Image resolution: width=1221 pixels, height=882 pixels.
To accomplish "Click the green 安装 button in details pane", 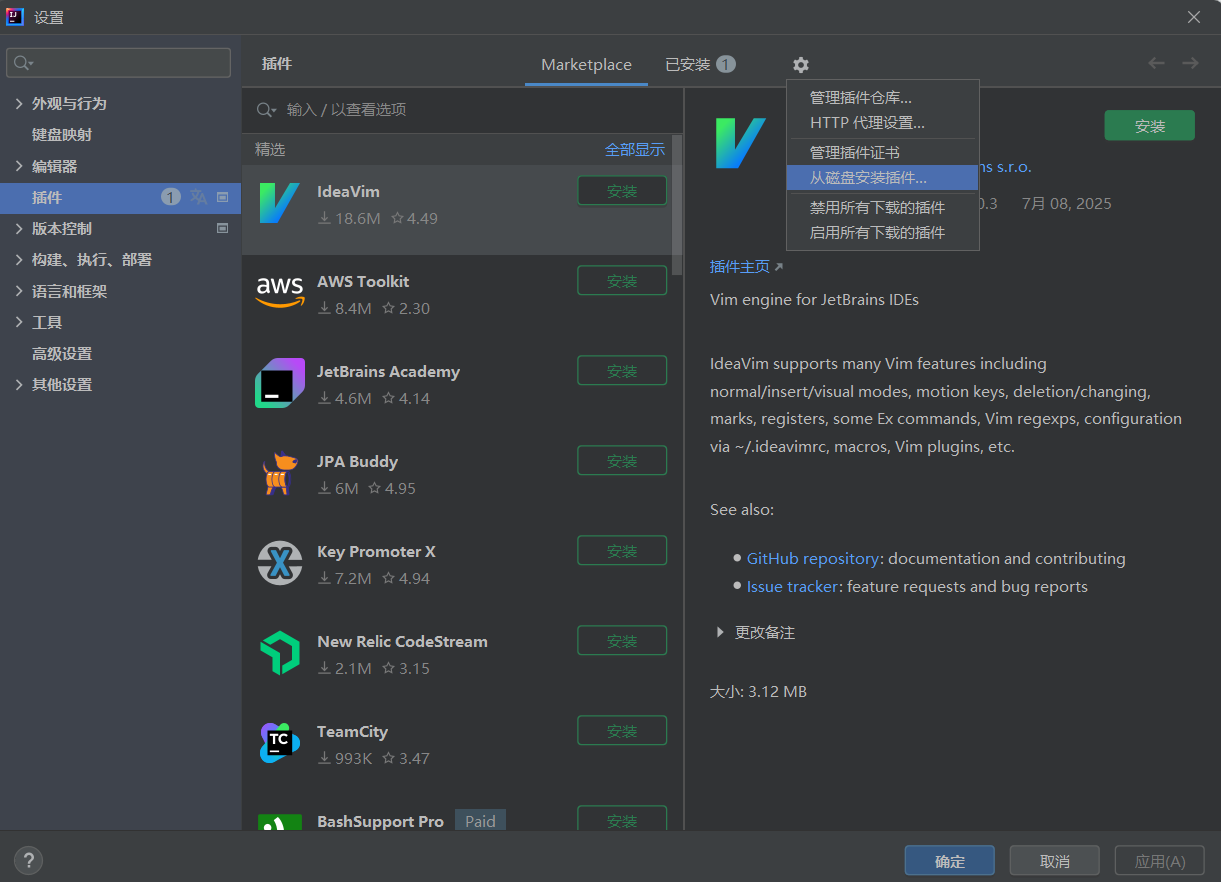I will click(x=1150, y=126).
